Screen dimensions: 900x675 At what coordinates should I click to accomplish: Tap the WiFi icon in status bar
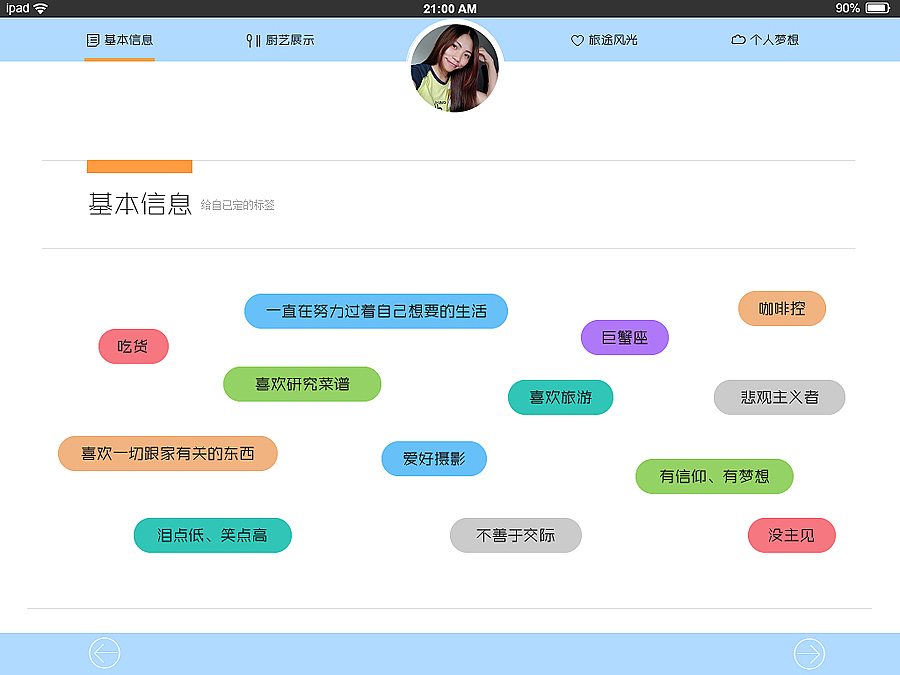coord(41,9)
